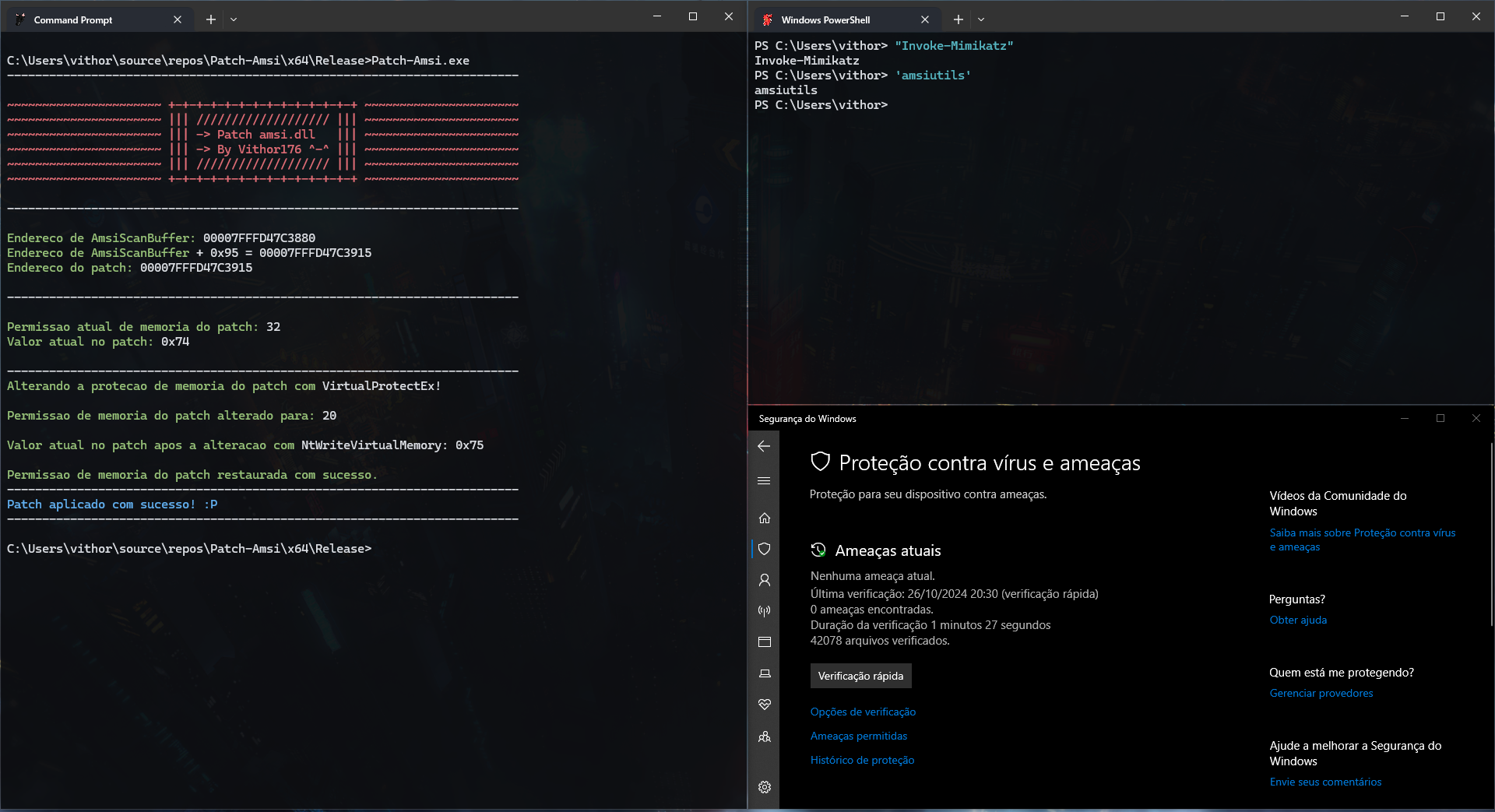Click the "Endereco do patch" address line

[129, 268]
